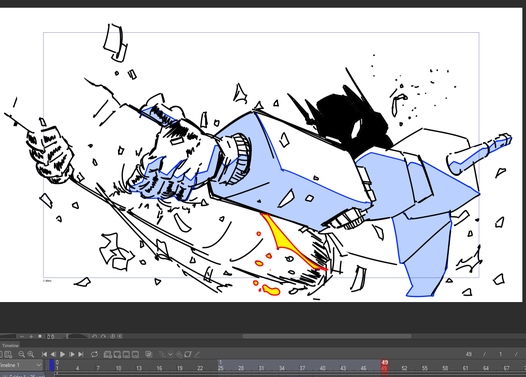Zoom out the timeline view
This screenshot has height=377, width=526.
[21, 354]
